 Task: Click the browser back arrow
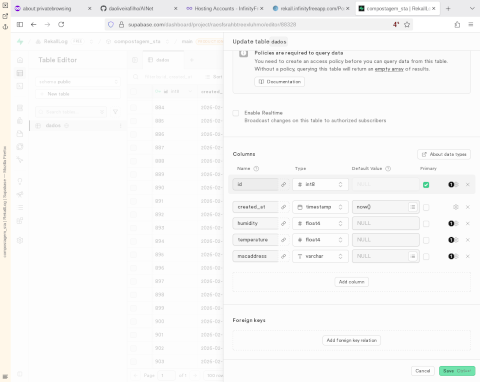(33, 24)
